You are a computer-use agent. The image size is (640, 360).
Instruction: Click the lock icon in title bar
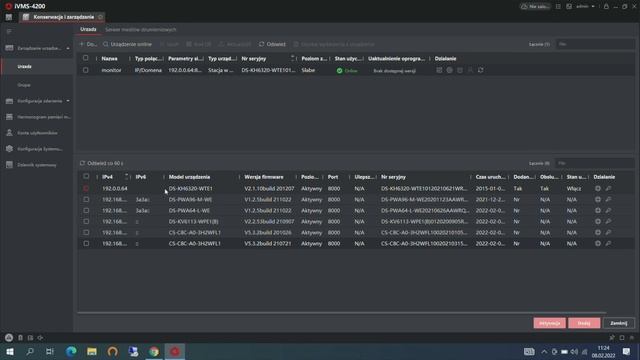[606, 7]
